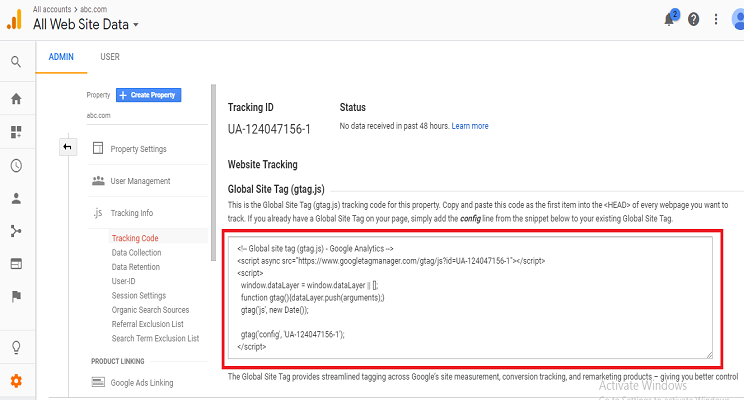Click the Property Settings page icon
The image size is (744, 400).
pos(98,148)
